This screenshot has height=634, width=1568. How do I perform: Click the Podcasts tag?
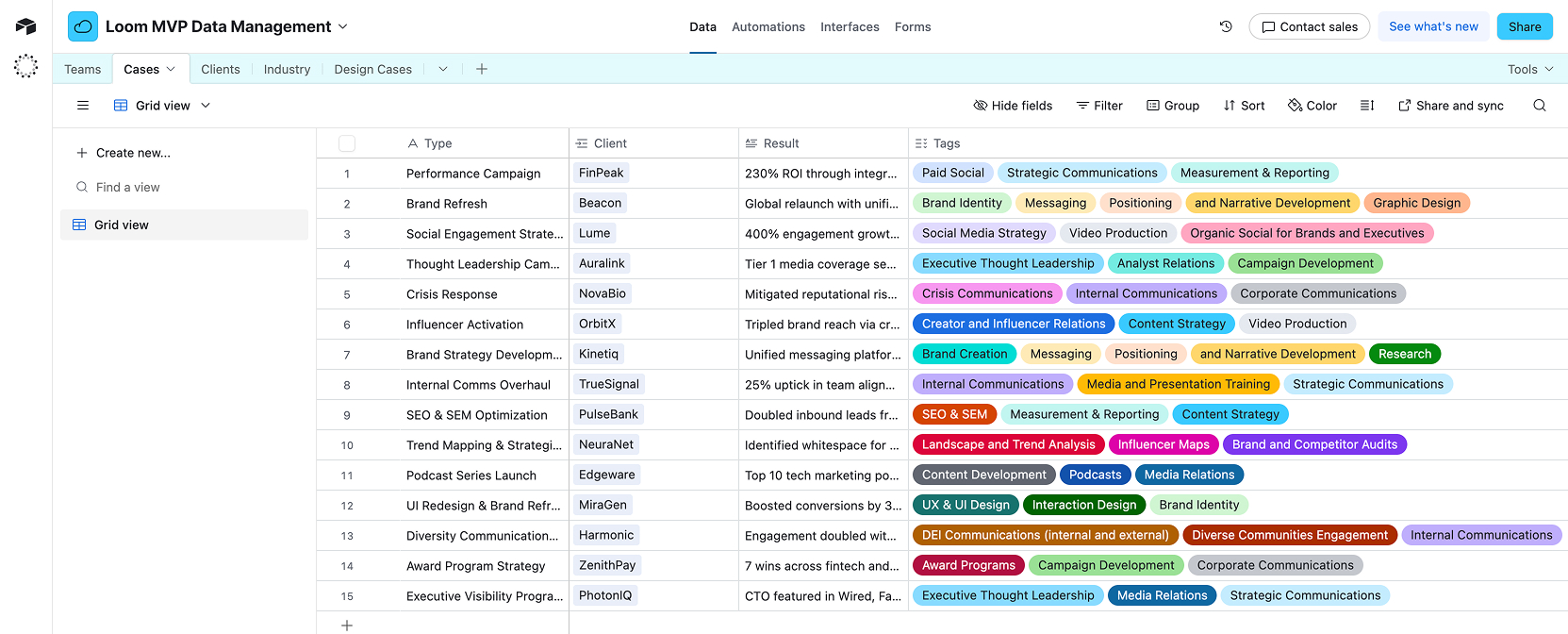tap(1095, 475)
